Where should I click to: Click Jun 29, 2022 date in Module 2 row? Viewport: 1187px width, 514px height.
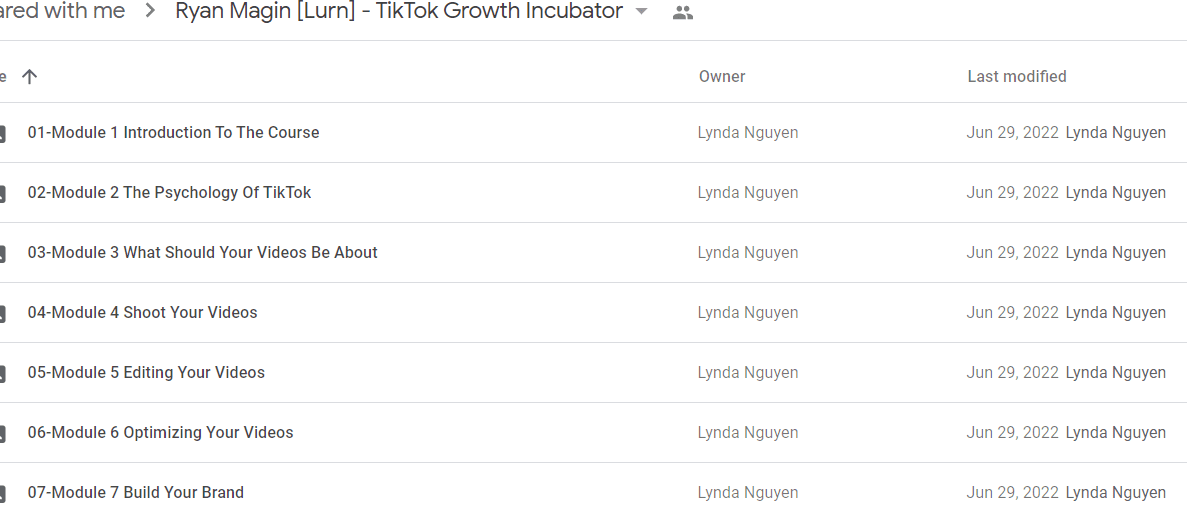click(x=1012, y=193)
